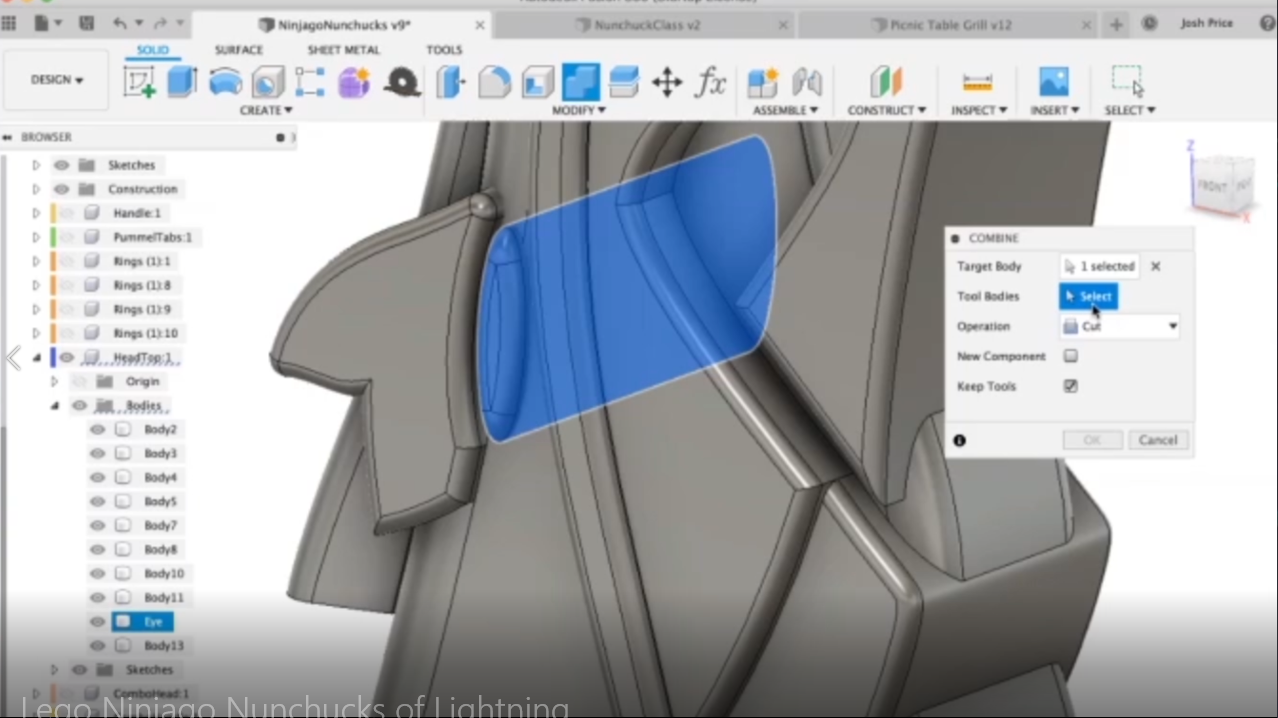Click Cancel in the Combine dialog
Screen dimensions: 1278x718
tap(1158, 440)
